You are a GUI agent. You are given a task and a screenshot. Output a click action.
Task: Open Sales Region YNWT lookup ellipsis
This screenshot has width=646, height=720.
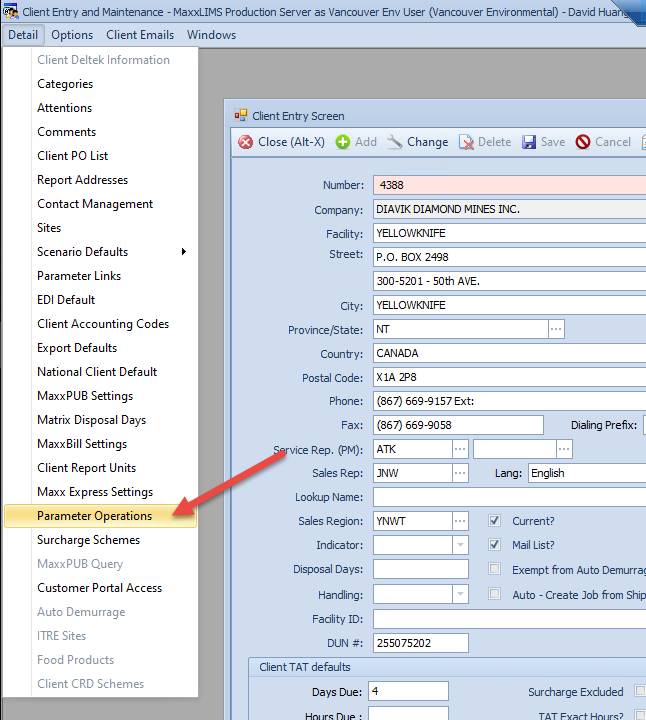pyautogui.click(x=460, y=521)
